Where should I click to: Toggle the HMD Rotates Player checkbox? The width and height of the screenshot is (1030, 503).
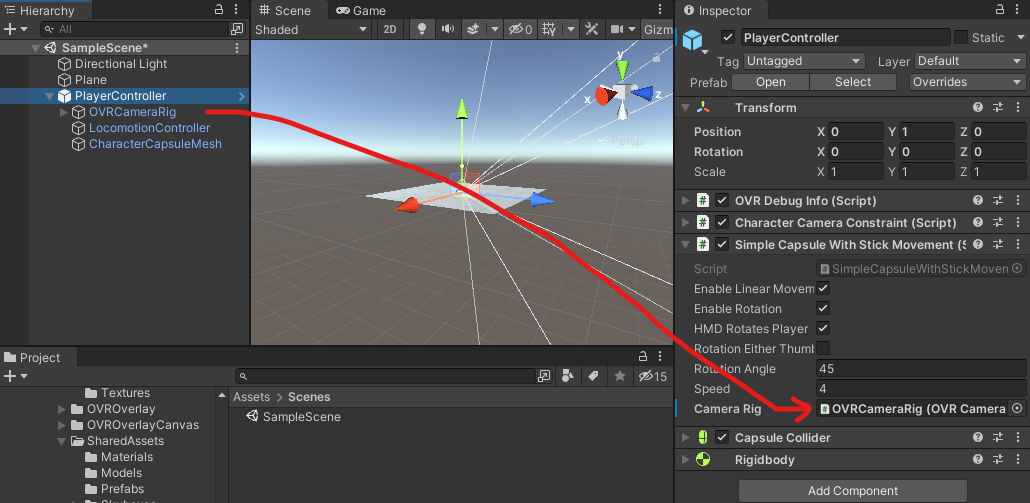click(823, 329)
